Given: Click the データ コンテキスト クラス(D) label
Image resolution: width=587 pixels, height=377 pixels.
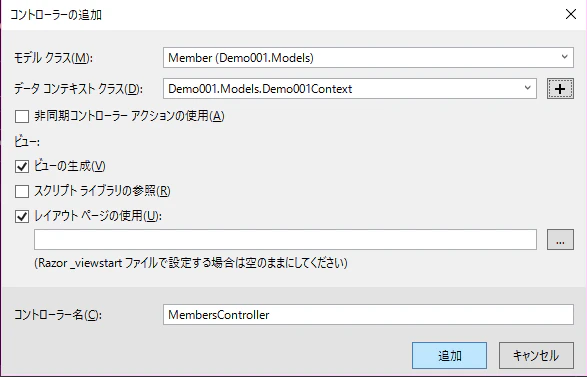Looking at the screenshot, I should (x=78, y=89).
